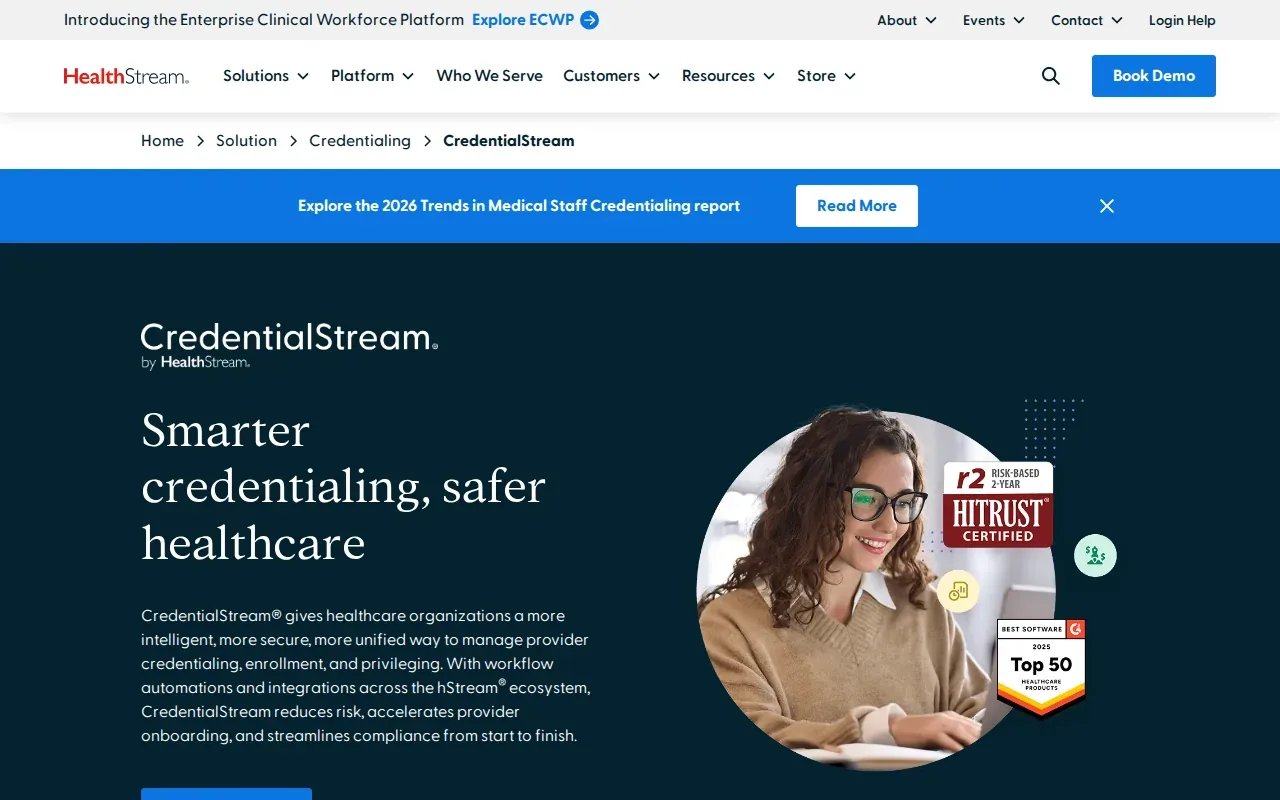This screenshot has height=800, width=1280.
Task: Click the Explore ECWP arrow icon
Action: (x=590, y=20)
